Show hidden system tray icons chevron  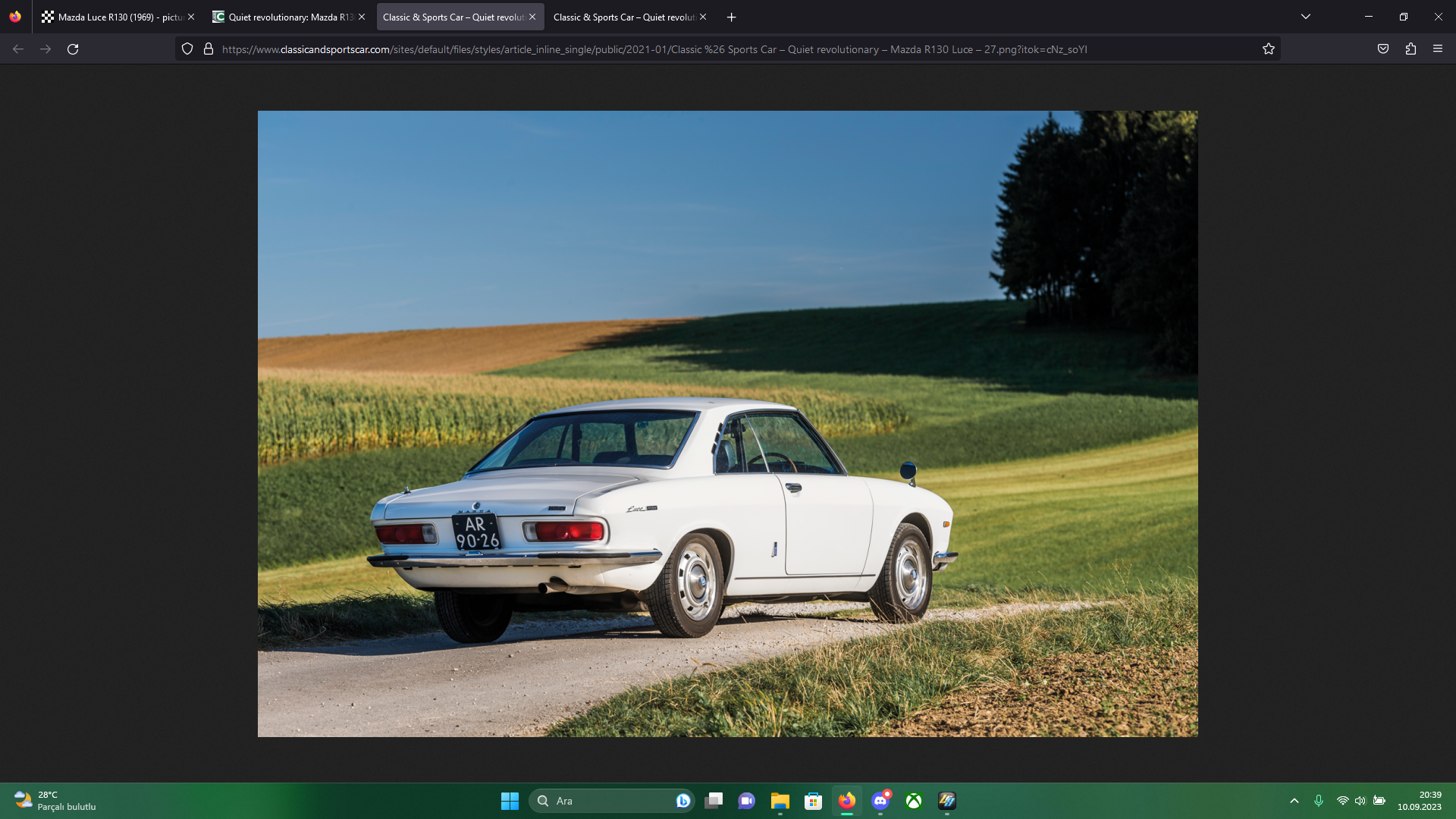(1294, 801)
